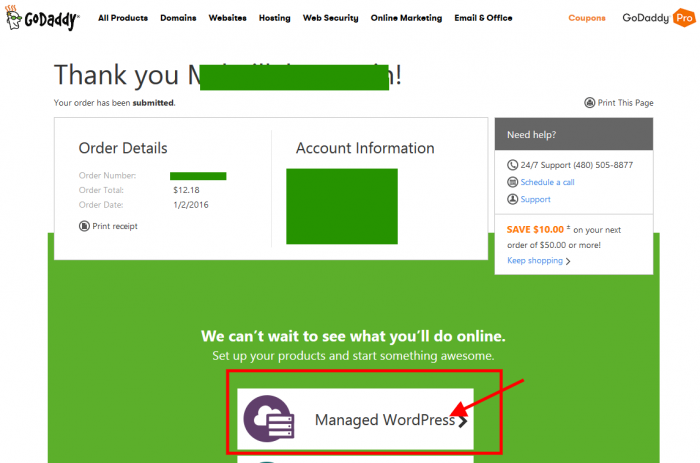The image size is (700, 463).
Task: Click the Account Information heading
Action: pos(365,148)
